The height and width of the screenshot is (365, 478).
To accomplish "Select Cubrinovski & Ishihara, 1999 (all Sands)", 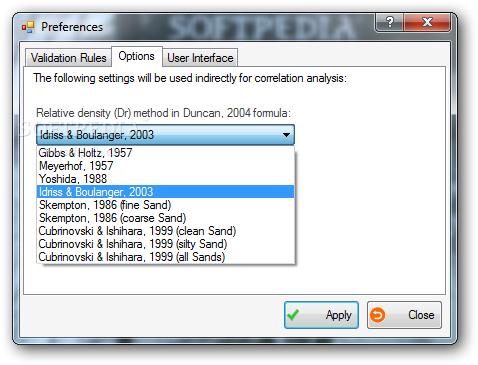I will (x=165, y=257).
